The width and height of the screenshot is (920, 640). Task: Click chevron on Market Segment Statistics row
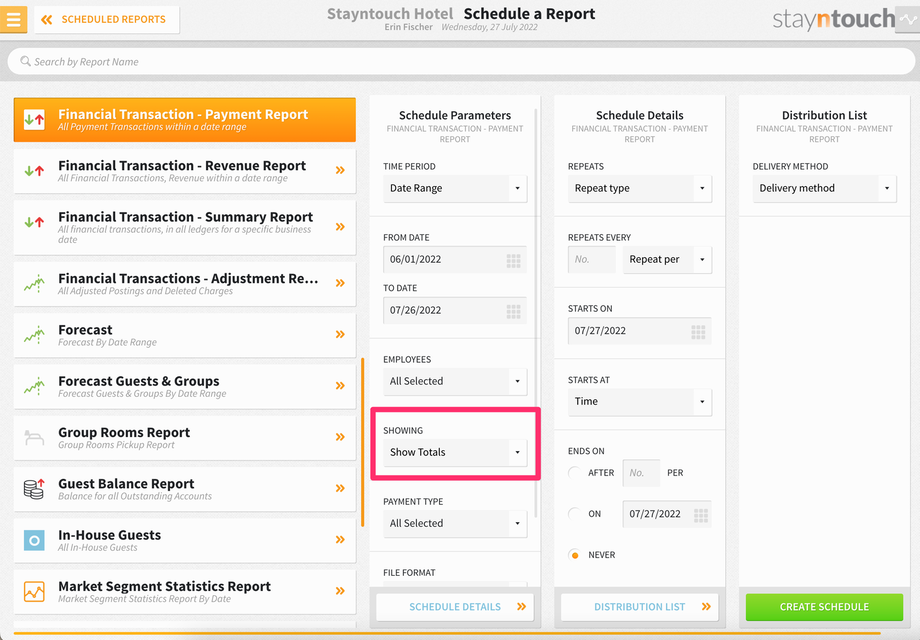point(340,591)
